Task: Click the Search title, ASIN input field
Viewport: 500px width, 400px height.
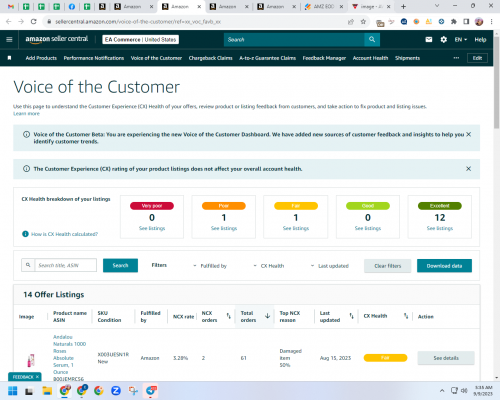Action: (66, 265)
